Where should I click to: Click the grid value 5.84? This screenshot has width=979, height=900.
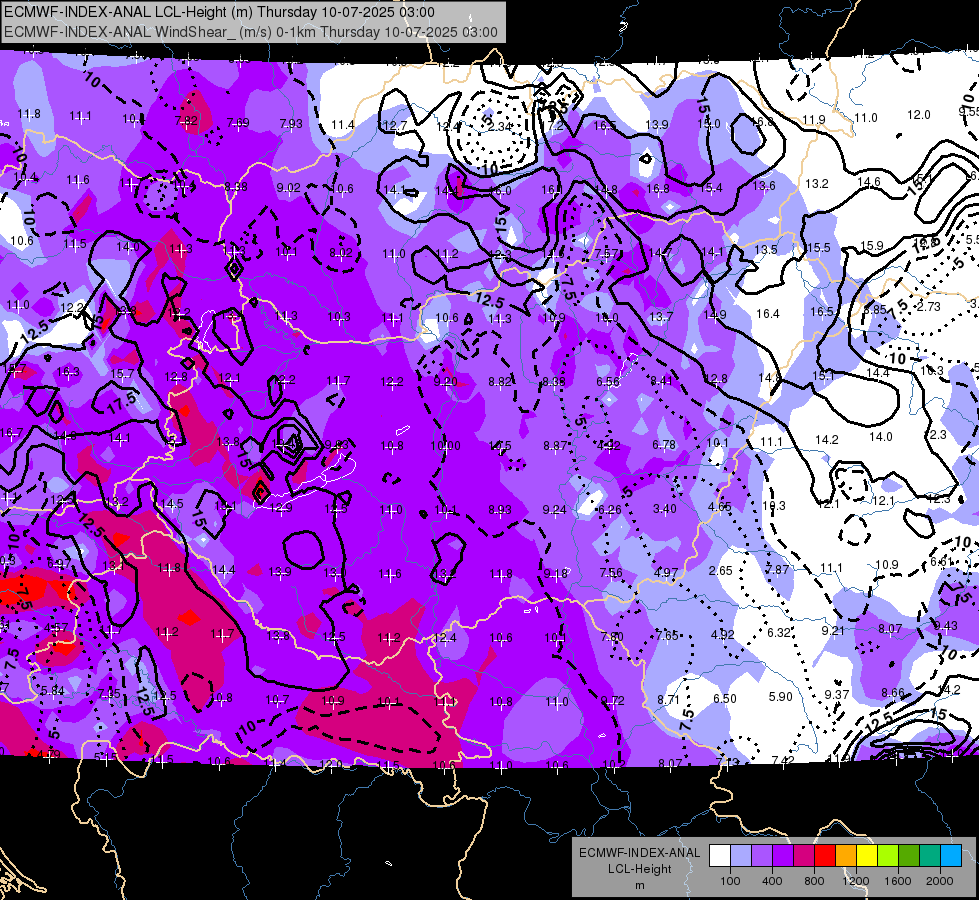(53, 691)
